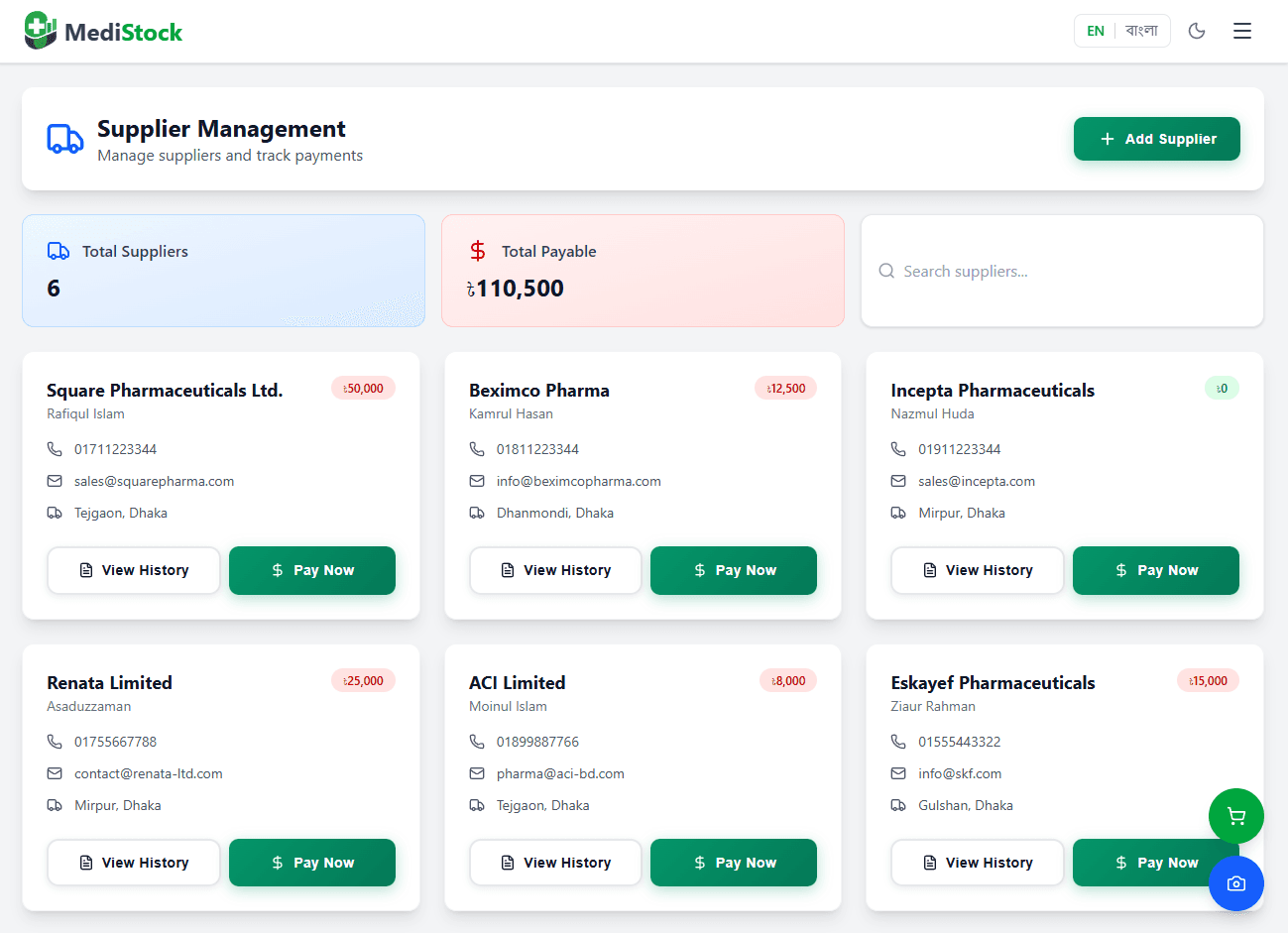Open the hamburger navigation menu

point(1241,31)
